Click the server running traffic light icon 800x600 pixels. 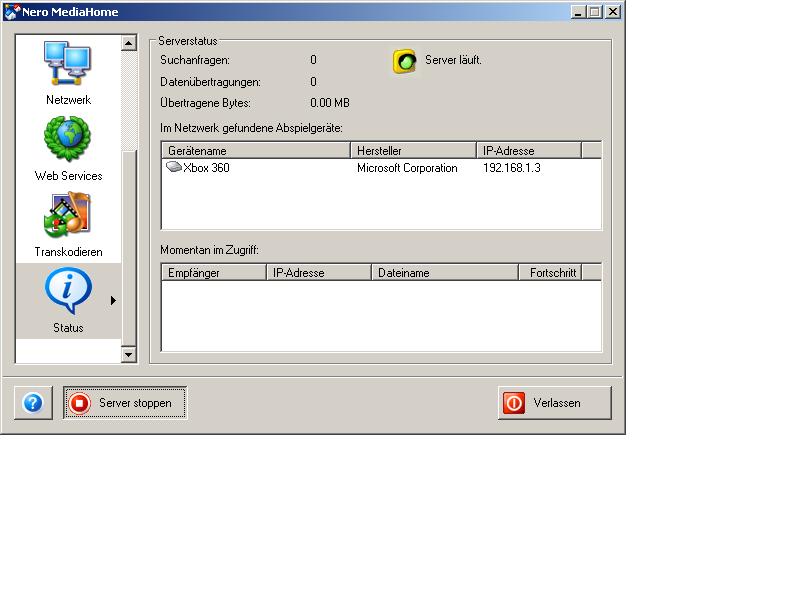click(x=405, y=62)
